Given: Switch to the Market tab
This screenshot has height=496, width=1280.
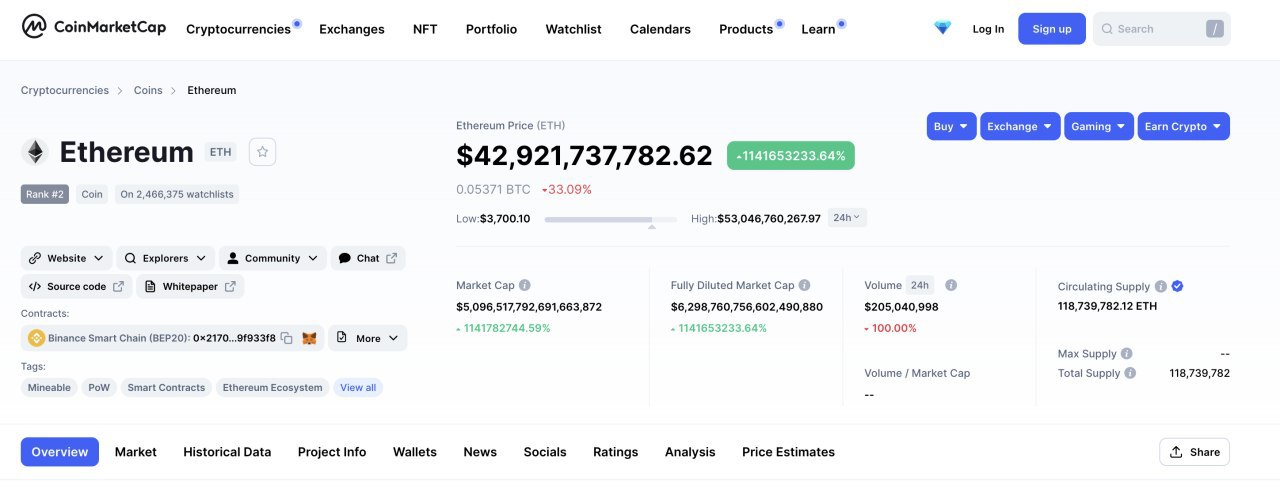Looking at the screenshot, I should pos(136,452).
